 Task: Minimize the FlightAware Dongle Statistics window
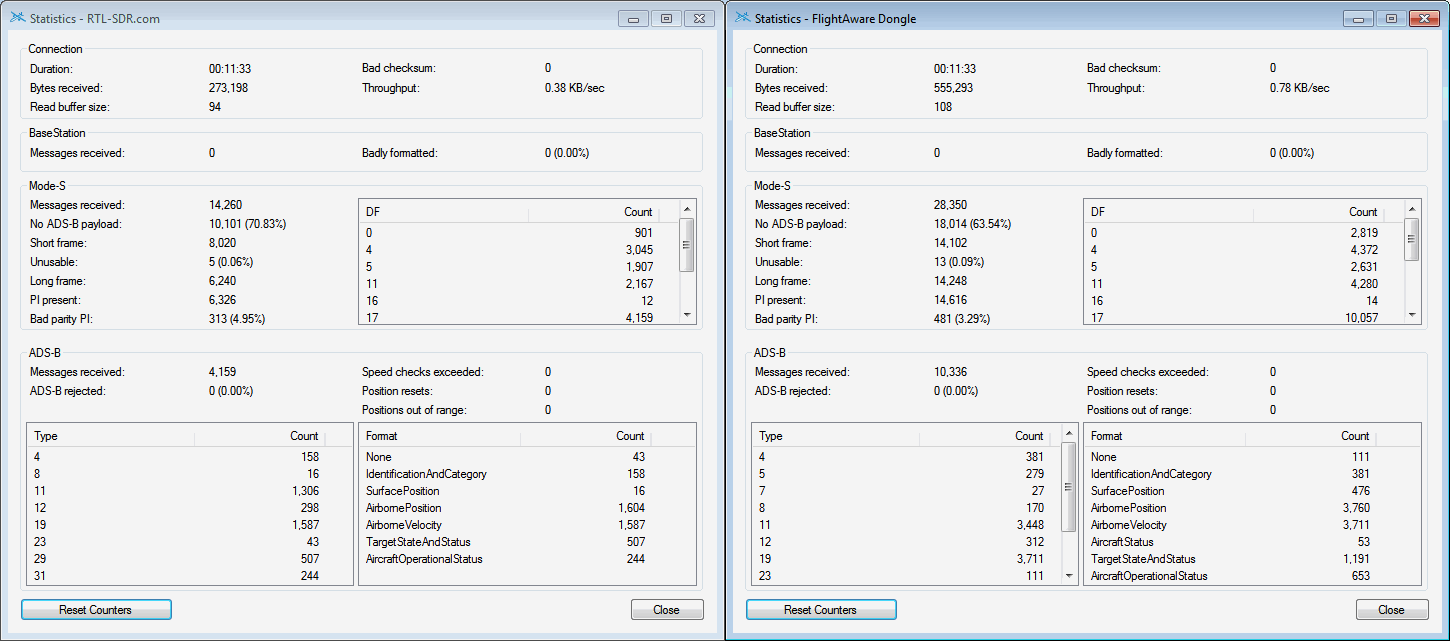point(1357,18)
